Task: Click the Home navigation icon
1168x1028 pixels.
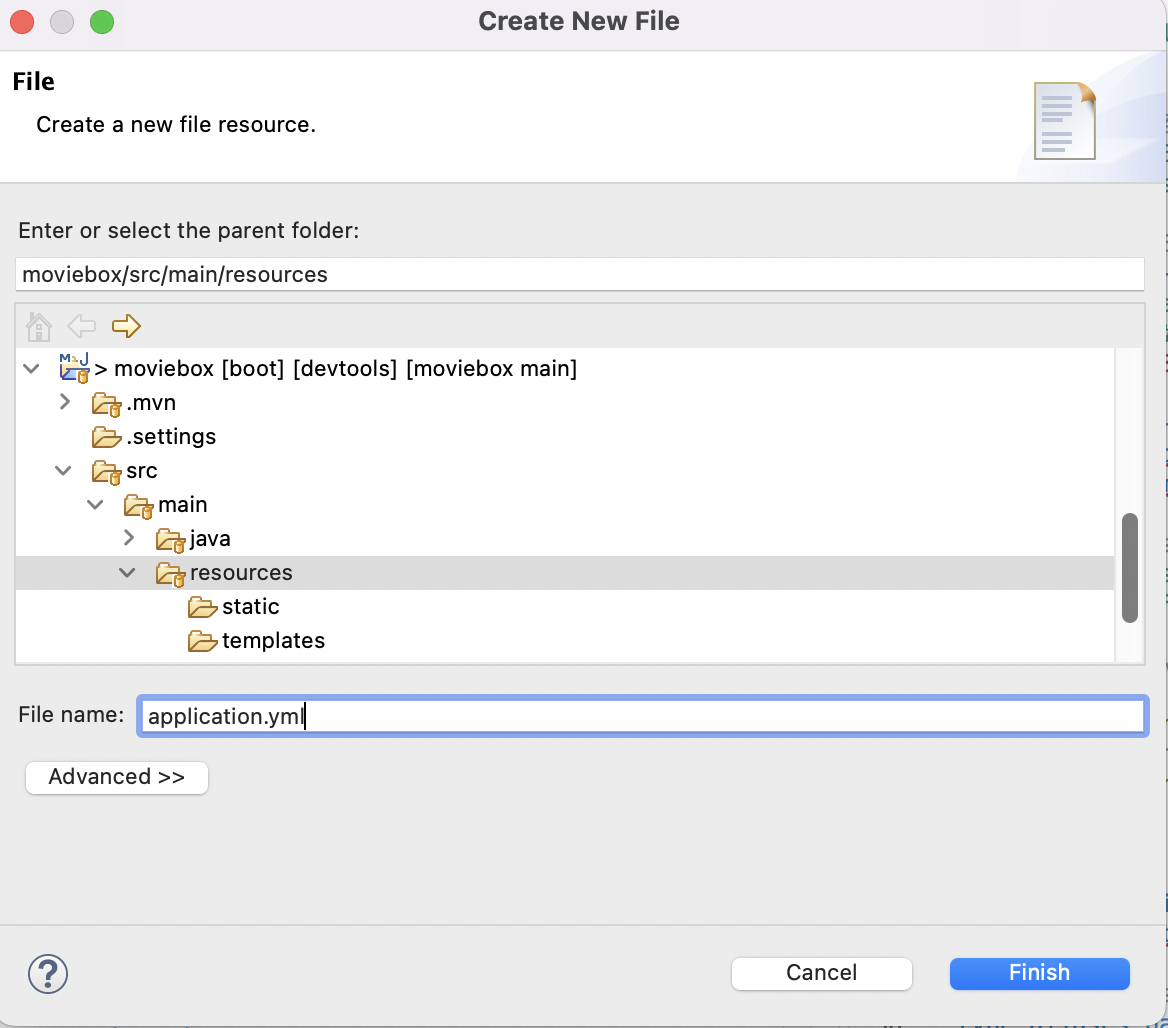Action: [39, 326]
